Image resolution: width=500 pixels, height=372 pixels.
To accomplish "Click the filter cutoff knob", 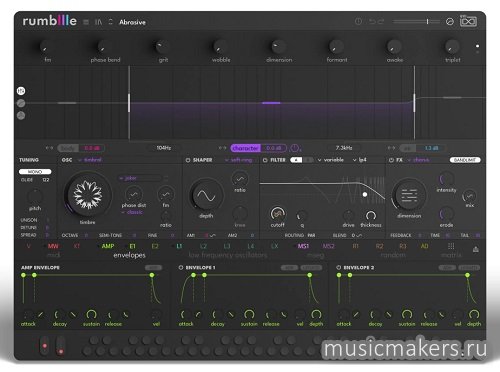I will (x=277, y=214).
